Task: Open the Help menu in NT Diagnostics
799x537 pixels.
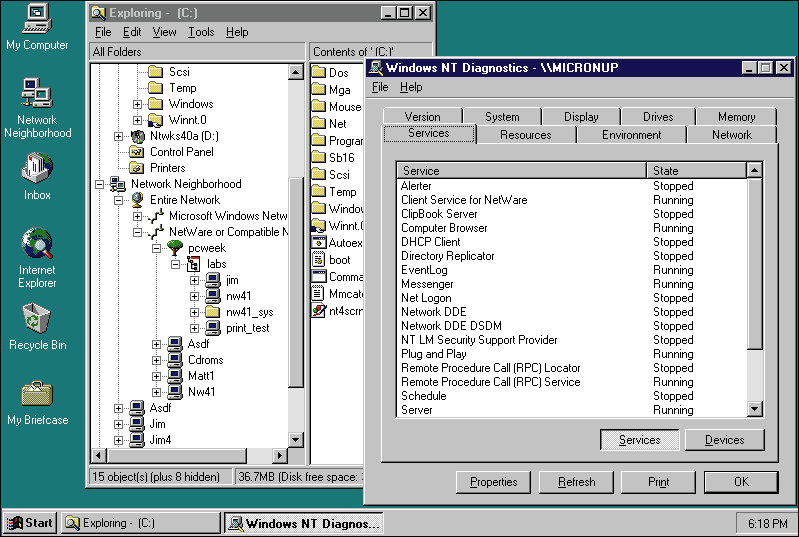Action: (411, 87)
